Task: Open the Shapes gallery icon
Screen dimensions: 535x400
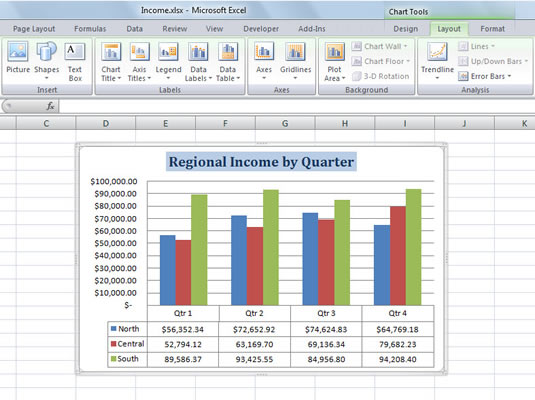Action: [x=46, y=52]
